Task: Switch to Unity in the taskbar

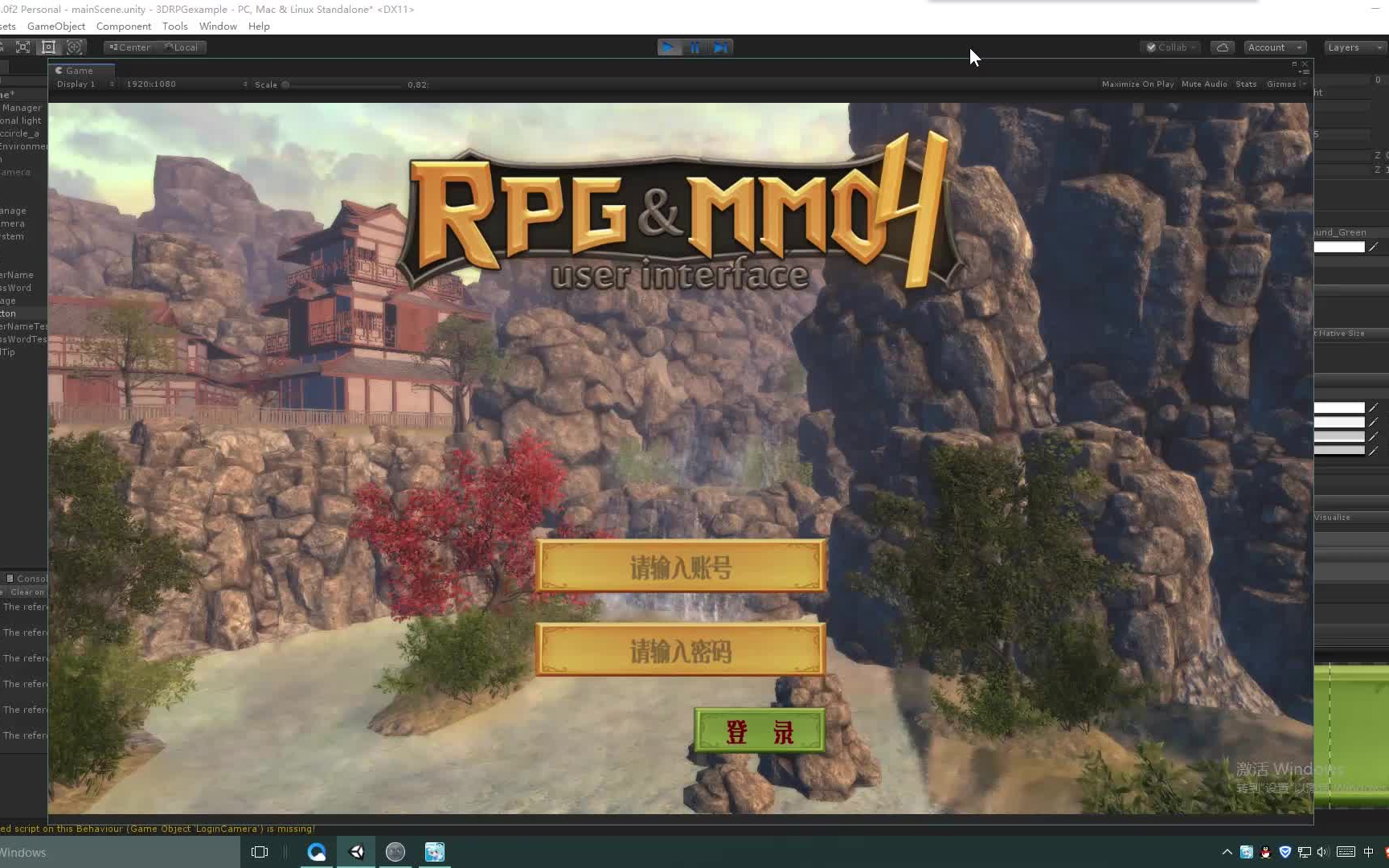Action: pyautogui.click(x=356, y=852)
